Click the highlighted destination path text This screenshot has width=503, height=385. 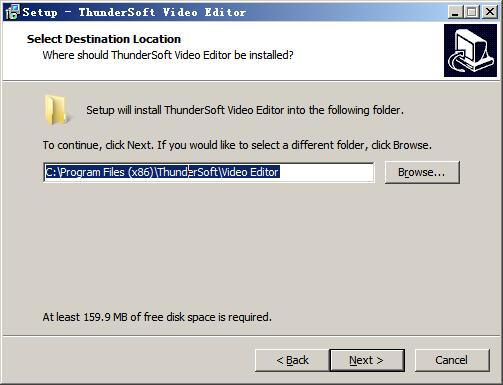tap(162, 172)
